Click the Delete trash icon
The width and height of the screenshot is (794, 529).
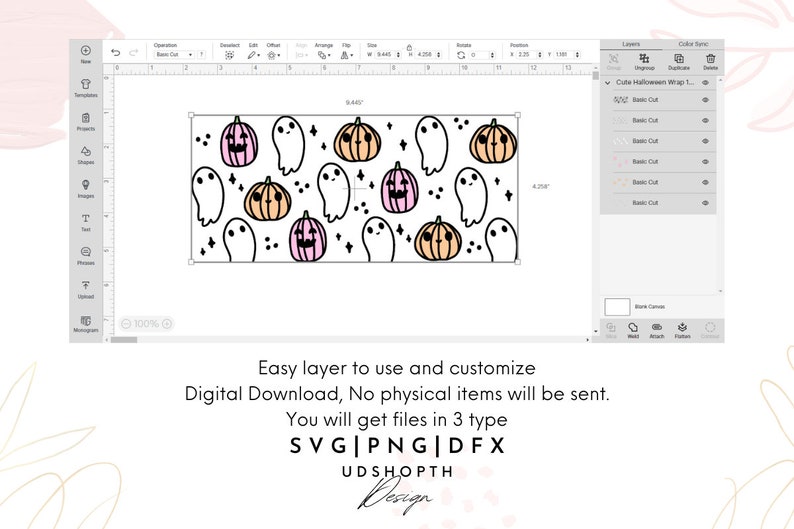tap(710, 58)
